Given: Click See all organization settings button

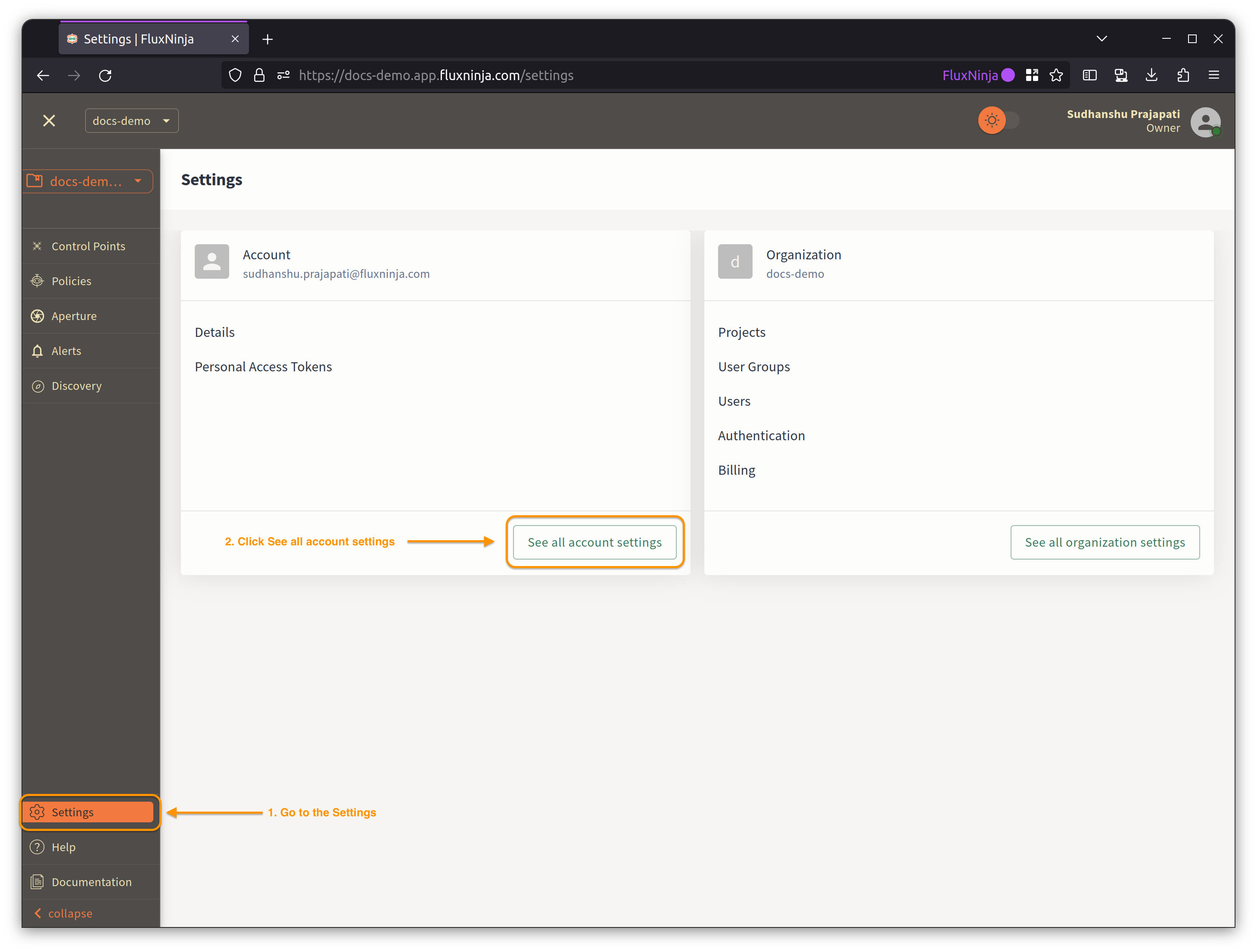Looking at the screenshot, I should [x=1105, y=542].
